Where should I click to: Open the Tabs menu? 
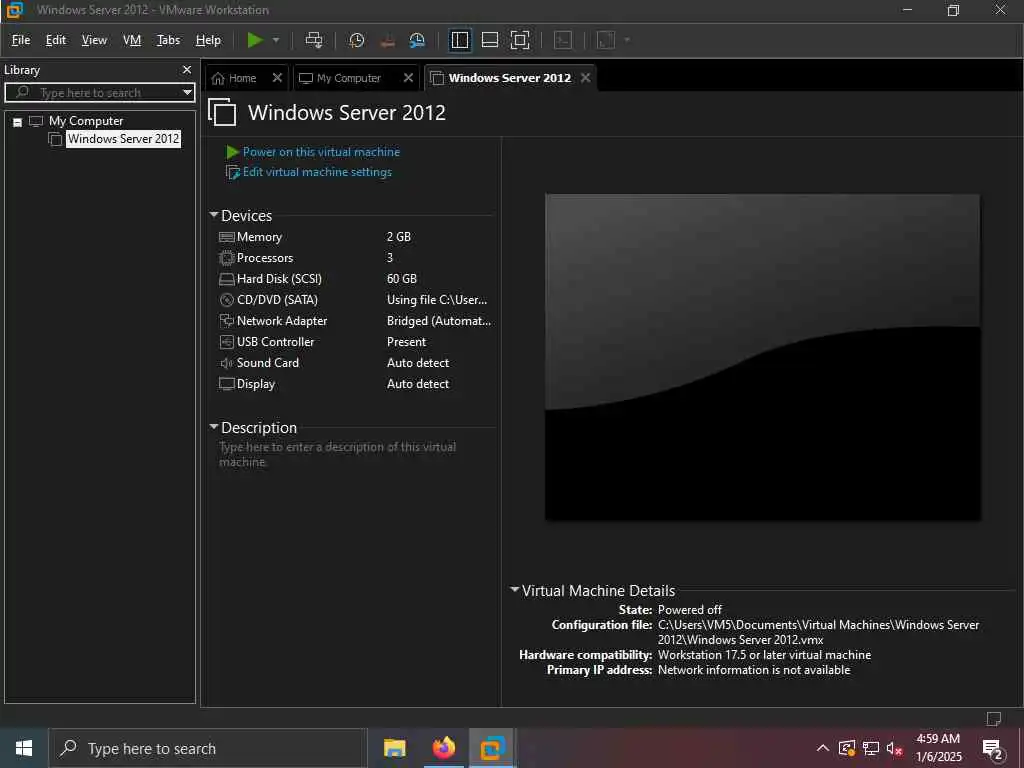(168, 40)
